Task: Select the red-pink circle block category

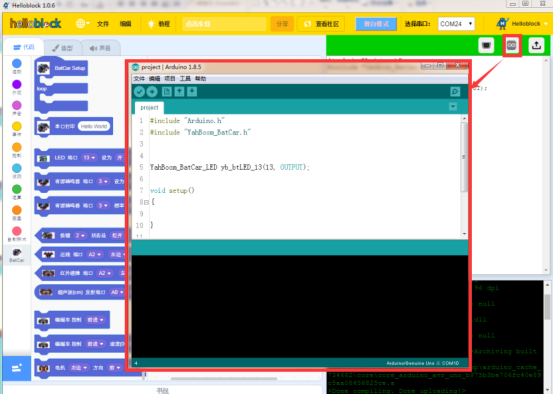Action: (17, 231)
